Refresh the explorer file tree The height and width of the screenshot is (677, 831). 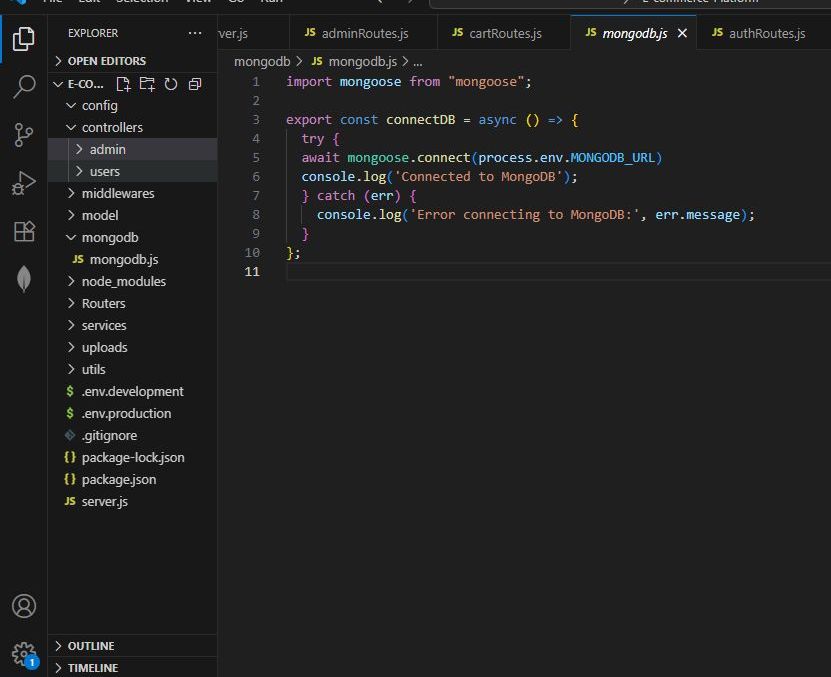click(171, 84)
